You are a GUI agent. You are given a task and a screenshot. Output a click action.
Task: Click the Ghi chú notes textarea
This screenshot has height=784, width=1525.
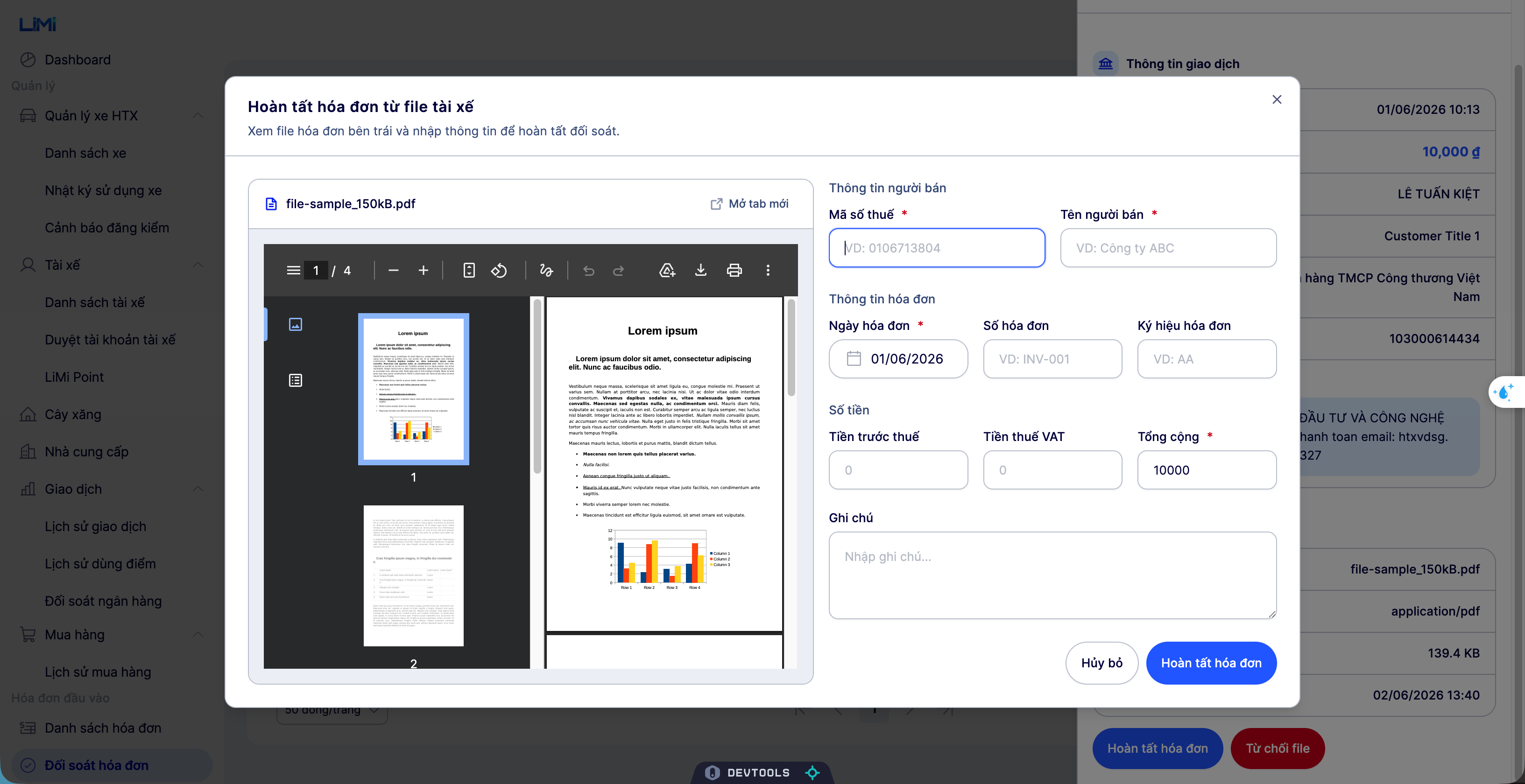1052,575
